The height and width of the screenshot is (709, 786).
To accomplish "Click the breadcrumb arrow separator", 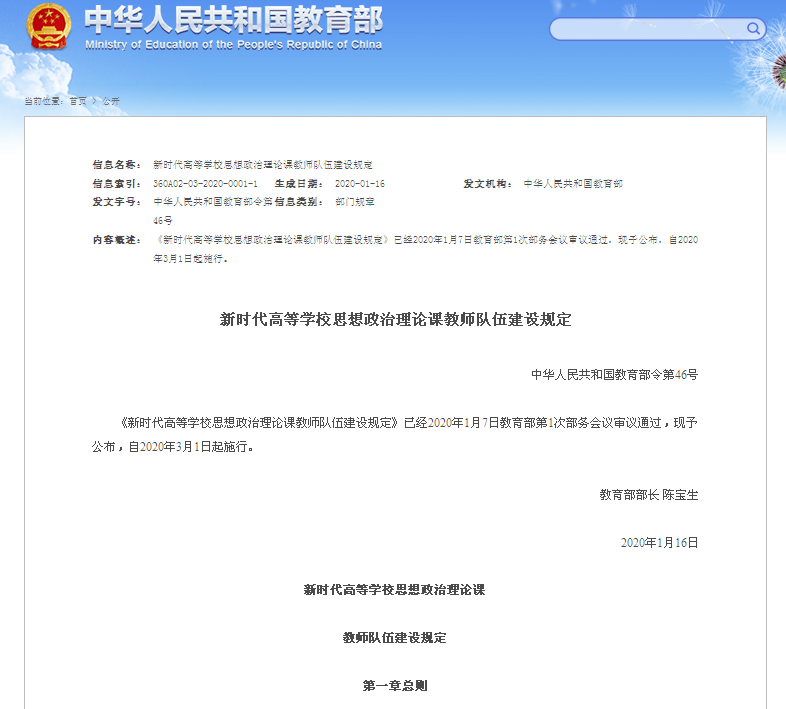I will 94,101.
